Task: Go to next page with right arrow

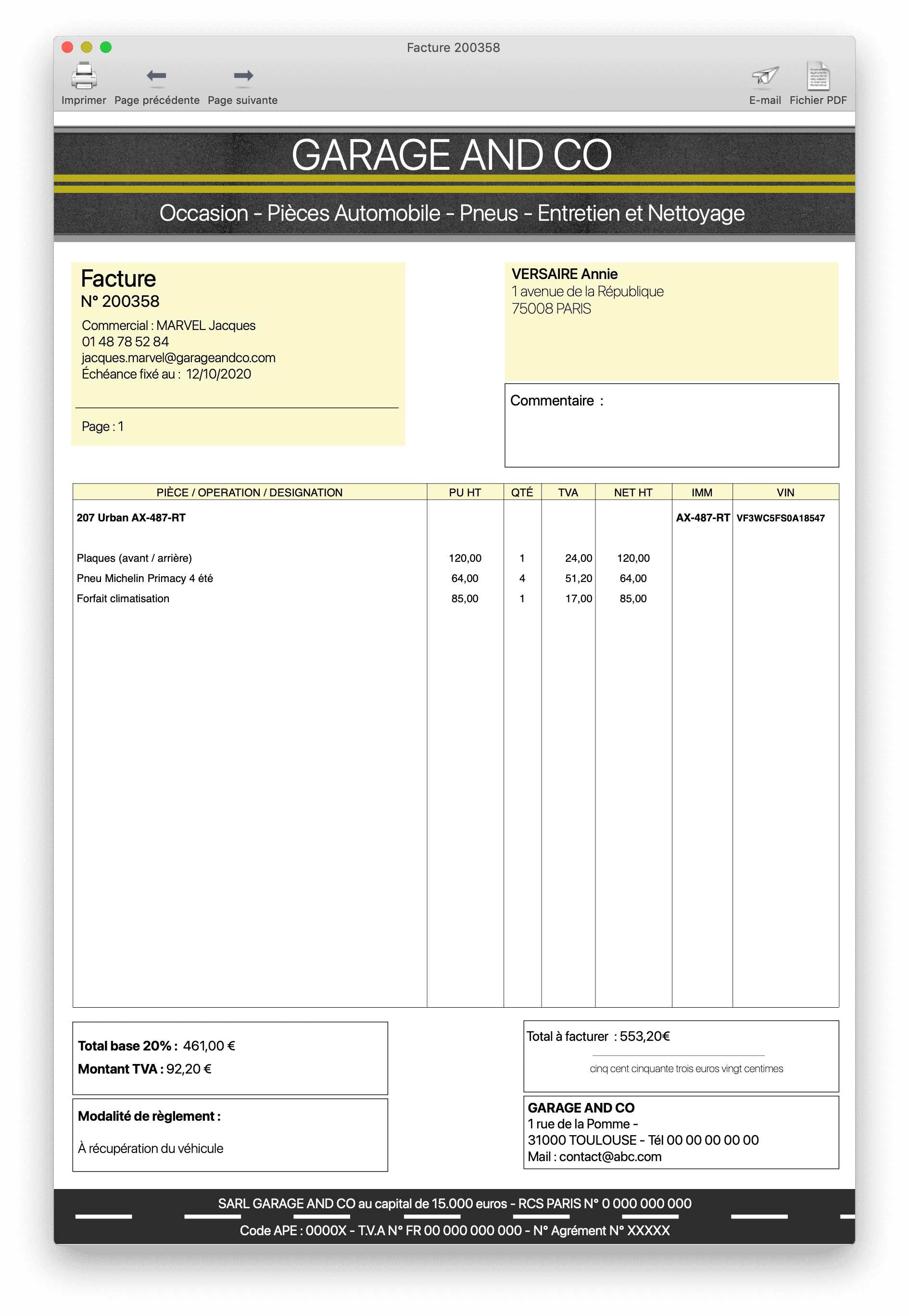Action: [x=243, y=76]
